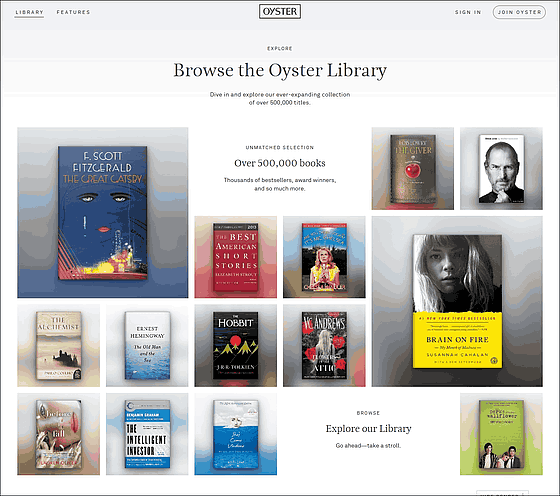The image size is (560, 496).
Task: Click the Browse label above Explore our Library
Action: tap(368, 413)
